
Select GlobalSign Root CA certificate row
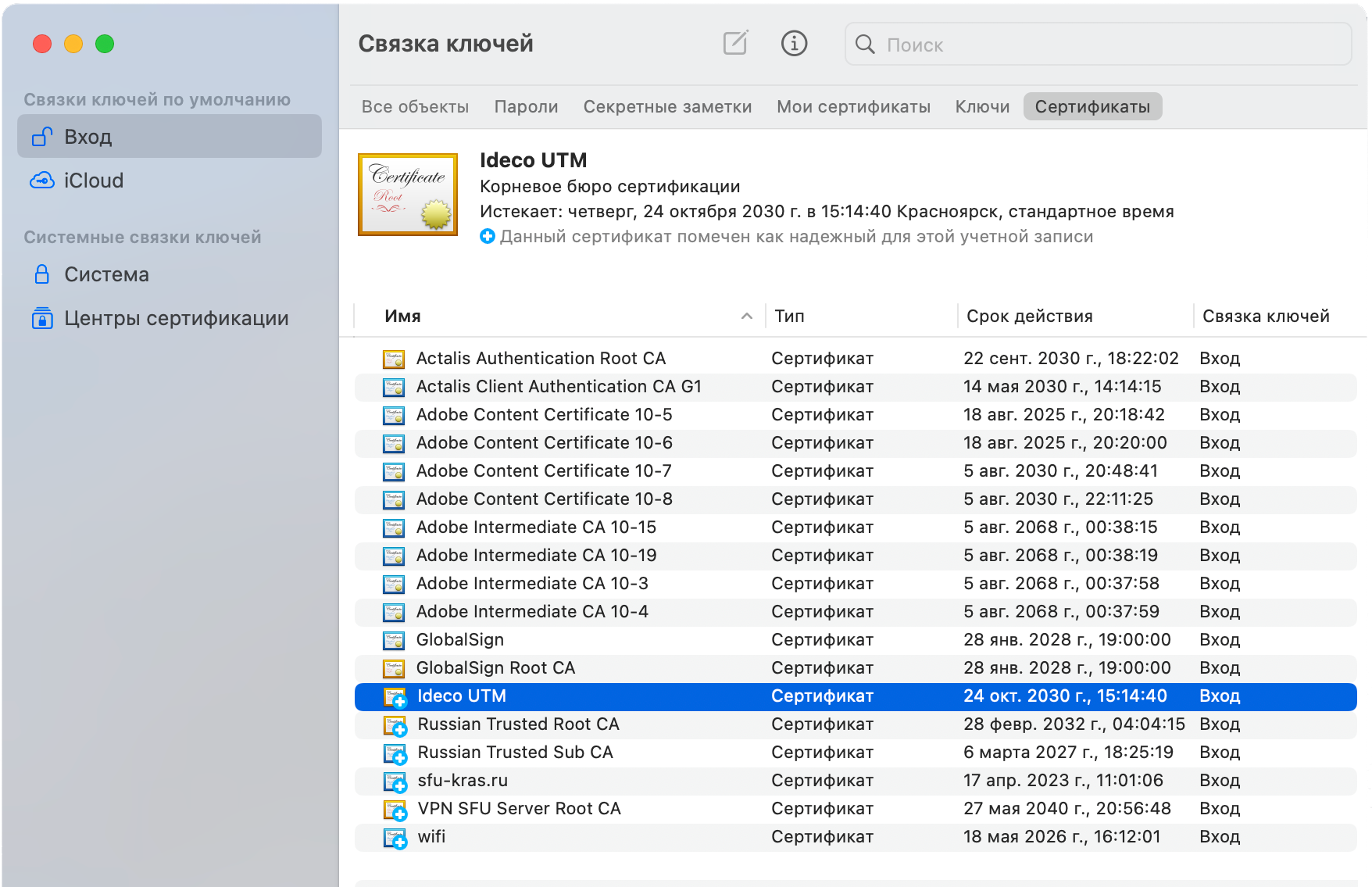(495, 668)
